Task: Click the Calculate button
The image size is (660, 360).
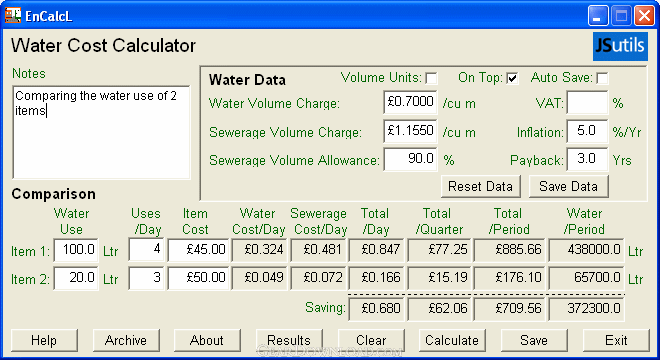Action: click(452, 340)
